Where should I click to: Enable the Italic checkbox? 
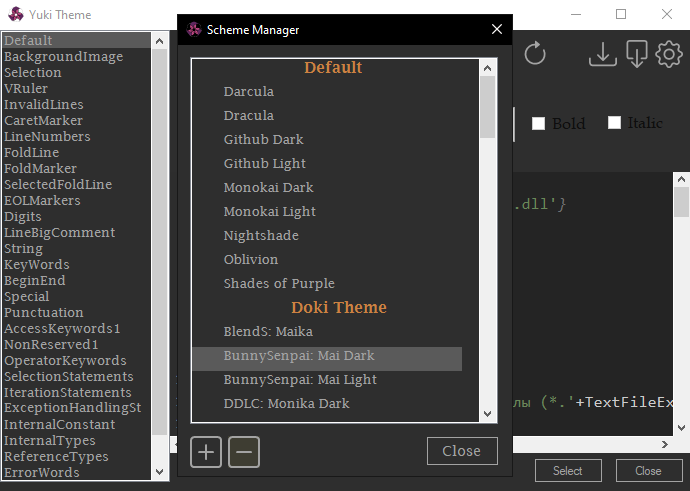coord(614,123)
